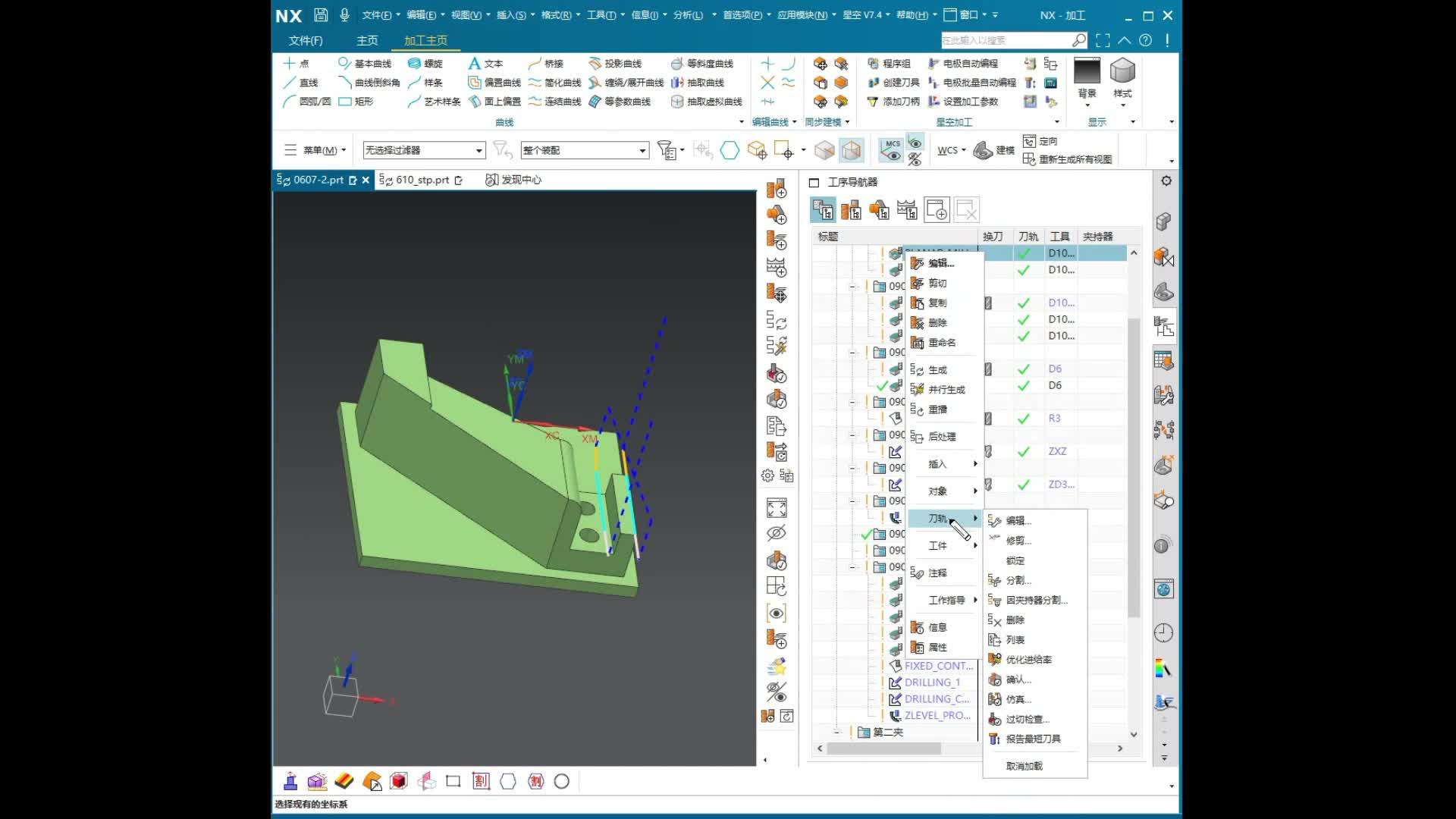This screenshot has height=819, width=1456.
Task: Expand the 第二夹 tree node
Action: click(837, 733)
